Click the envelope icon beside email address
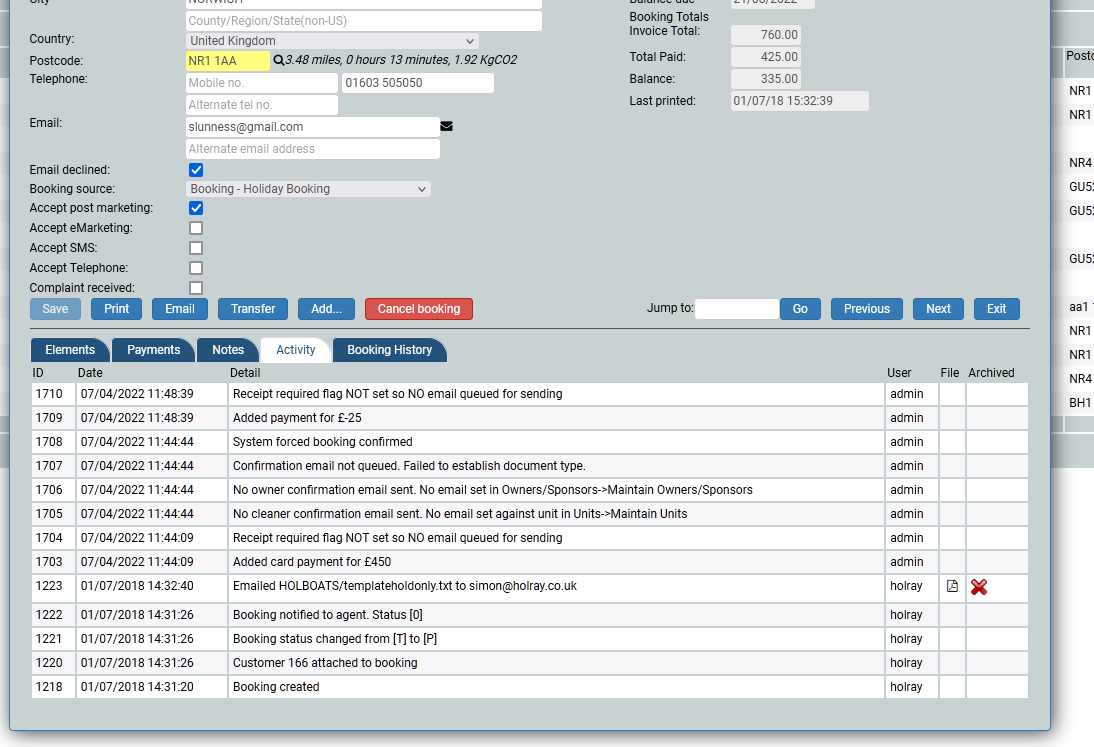Screen dimensions: 1094x747 point(447,127)
